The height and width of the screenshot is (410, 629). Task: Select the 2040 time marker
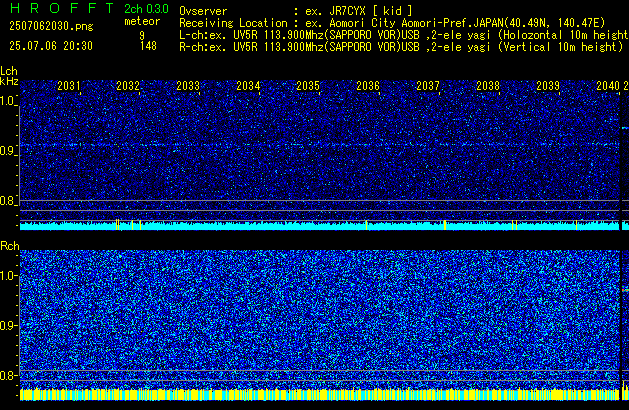(608, 86)
